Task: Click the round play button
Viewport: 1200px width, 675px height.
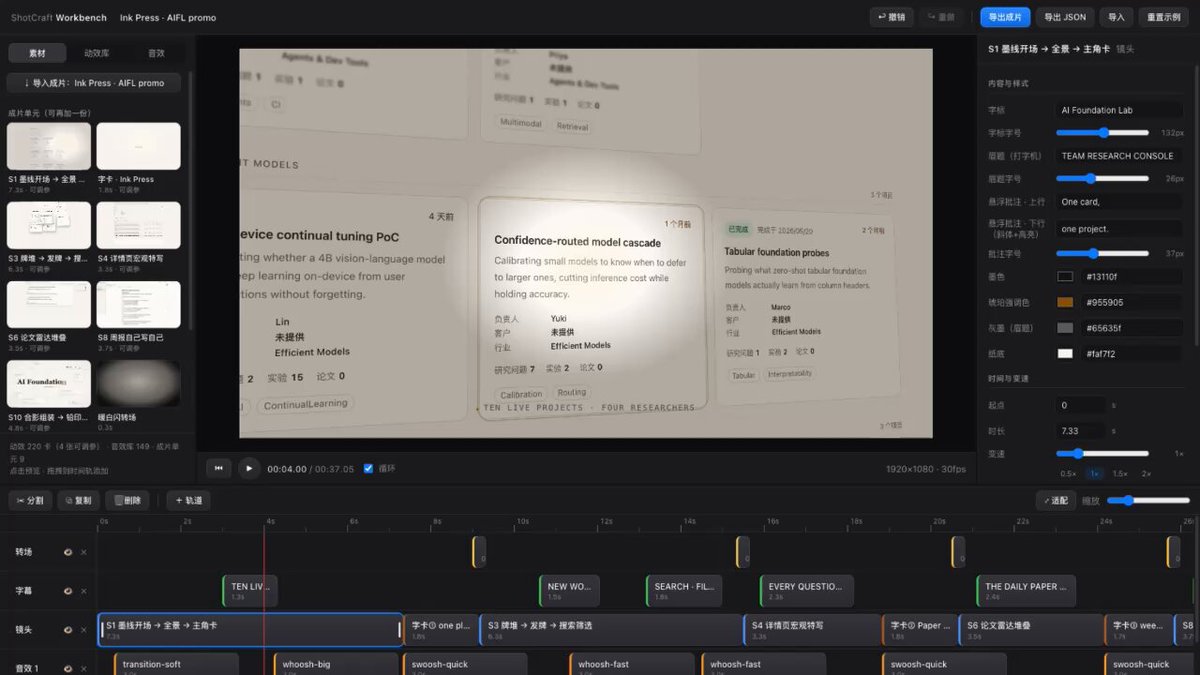Action: click(249, 468)
